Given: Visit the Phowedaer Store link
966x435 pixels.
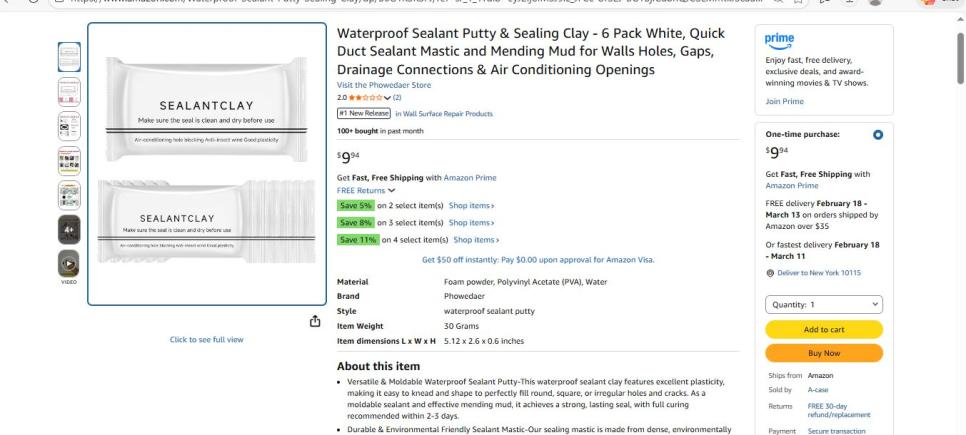Looking at the screenshot, I should (x=384, y=86).
